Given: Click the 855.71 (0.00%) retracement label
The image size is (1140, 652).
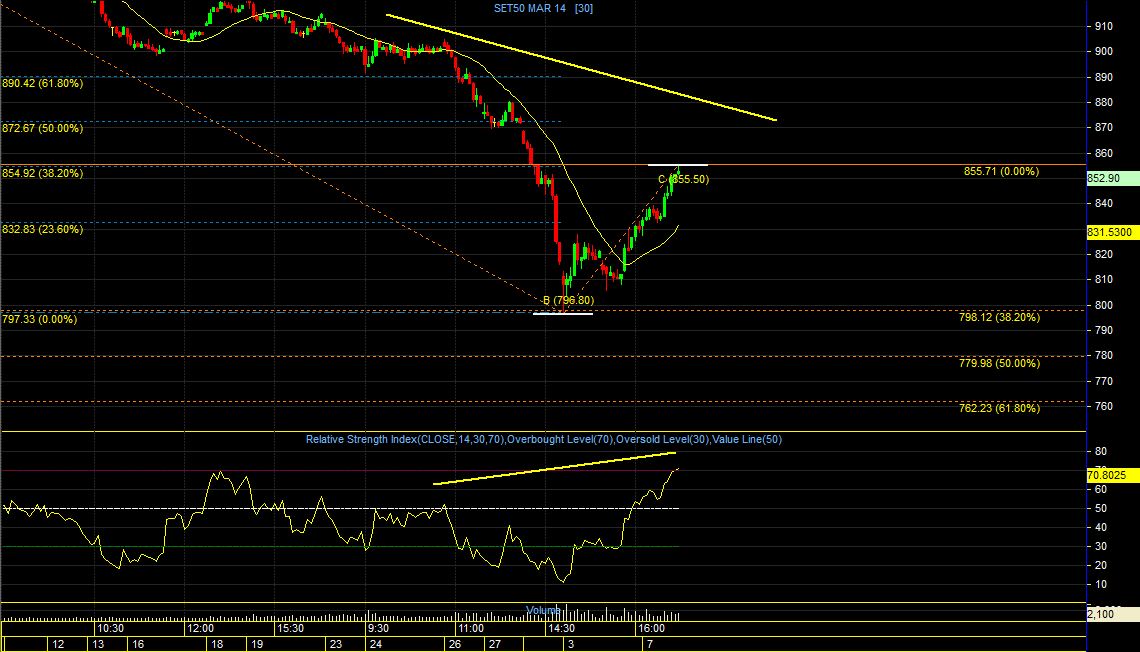Looking at the screenshot, I should 1001,172.
